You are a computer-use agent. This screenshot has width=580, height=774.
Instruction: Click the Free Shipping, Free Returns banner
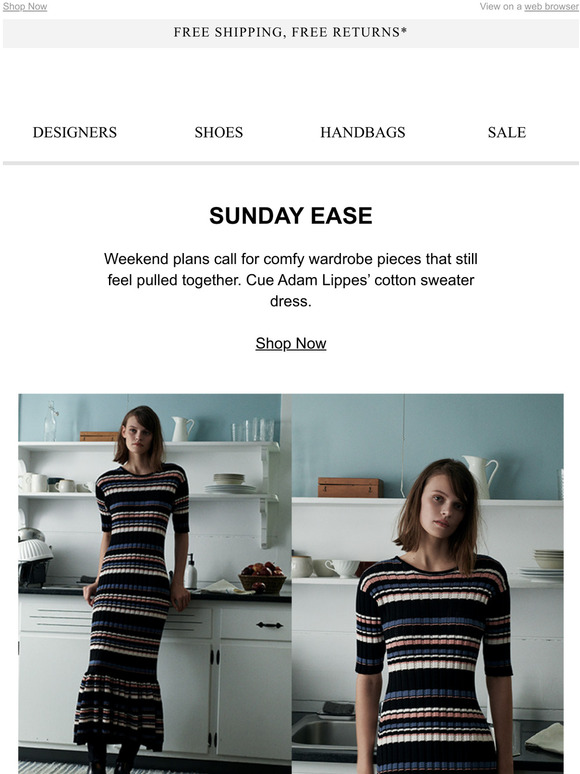[290, 33]
